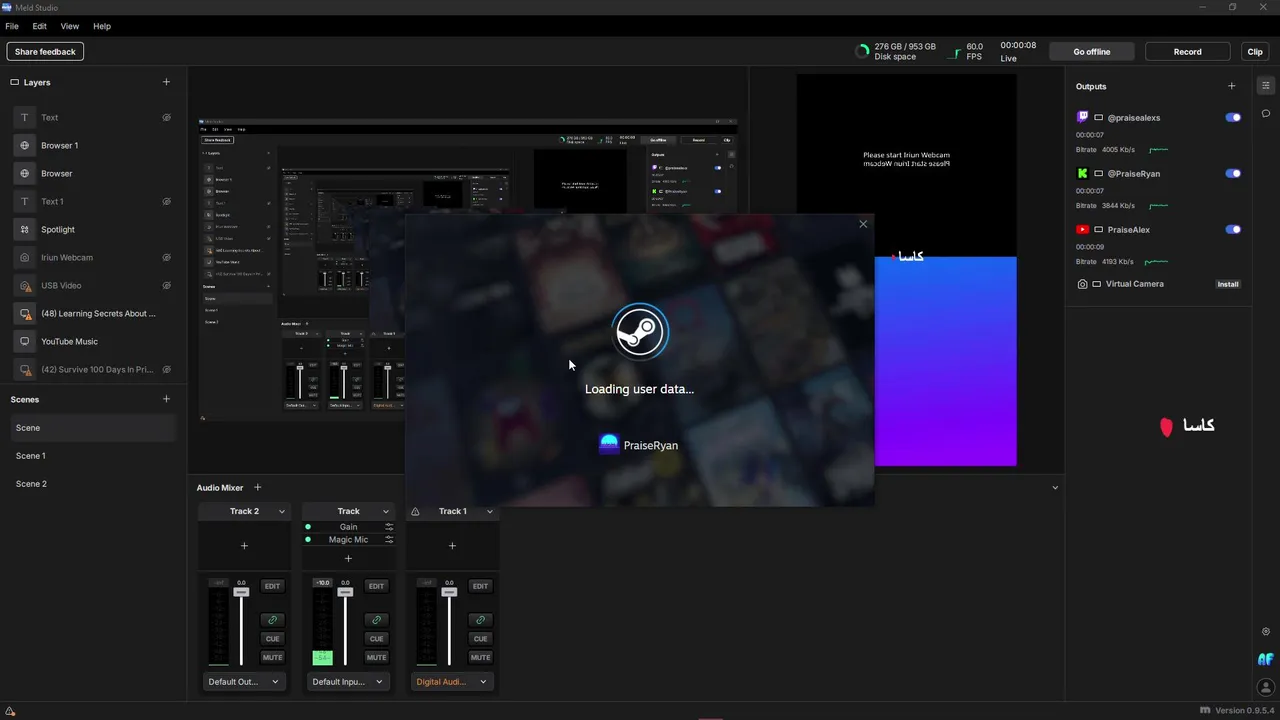Open the Default Out... device dropdown
The image size is (1280, 720).
tap(243, 682)
